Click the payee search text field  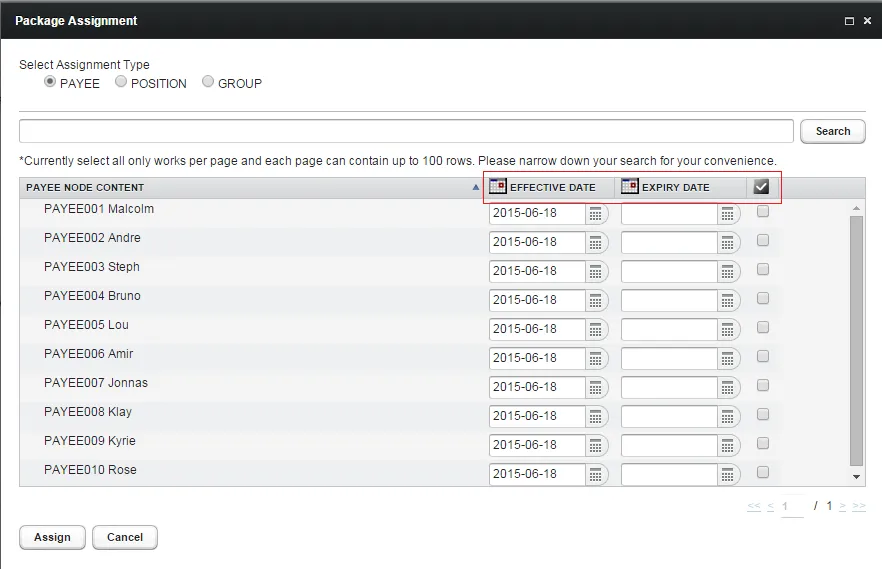click(406, 132)
